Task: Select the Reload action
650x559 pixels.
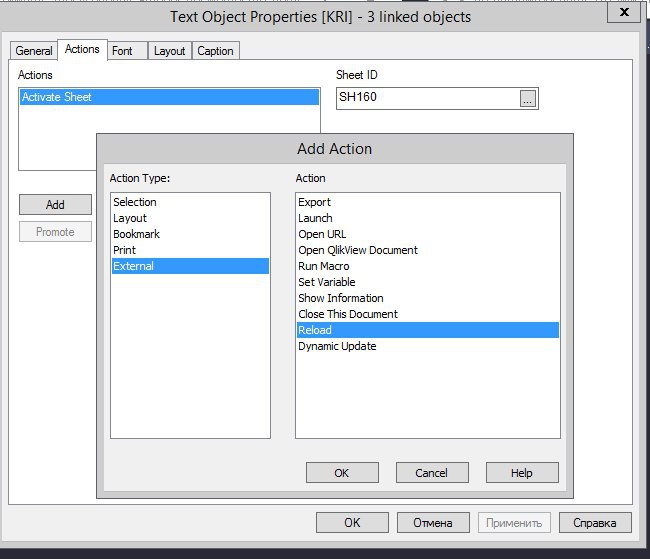Action: click(x=428, y=330)
